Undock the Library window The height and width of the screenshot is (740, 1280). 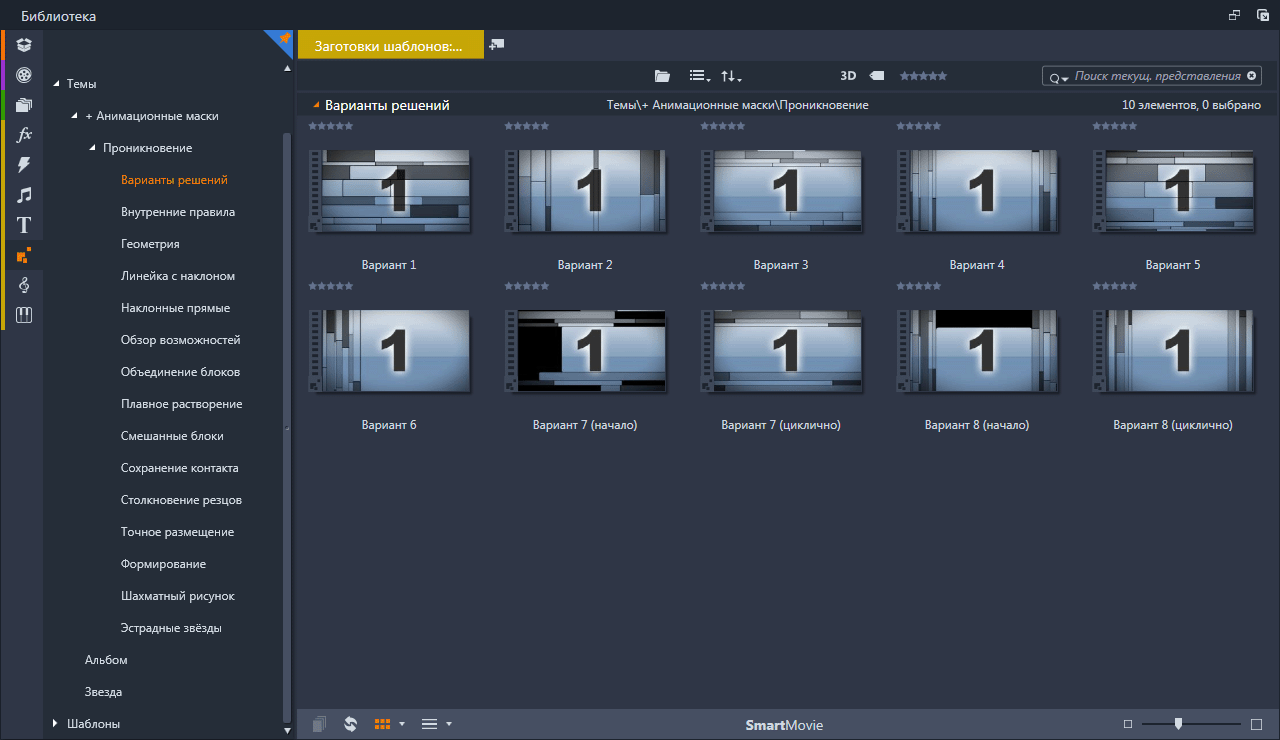click(1235, 15)
